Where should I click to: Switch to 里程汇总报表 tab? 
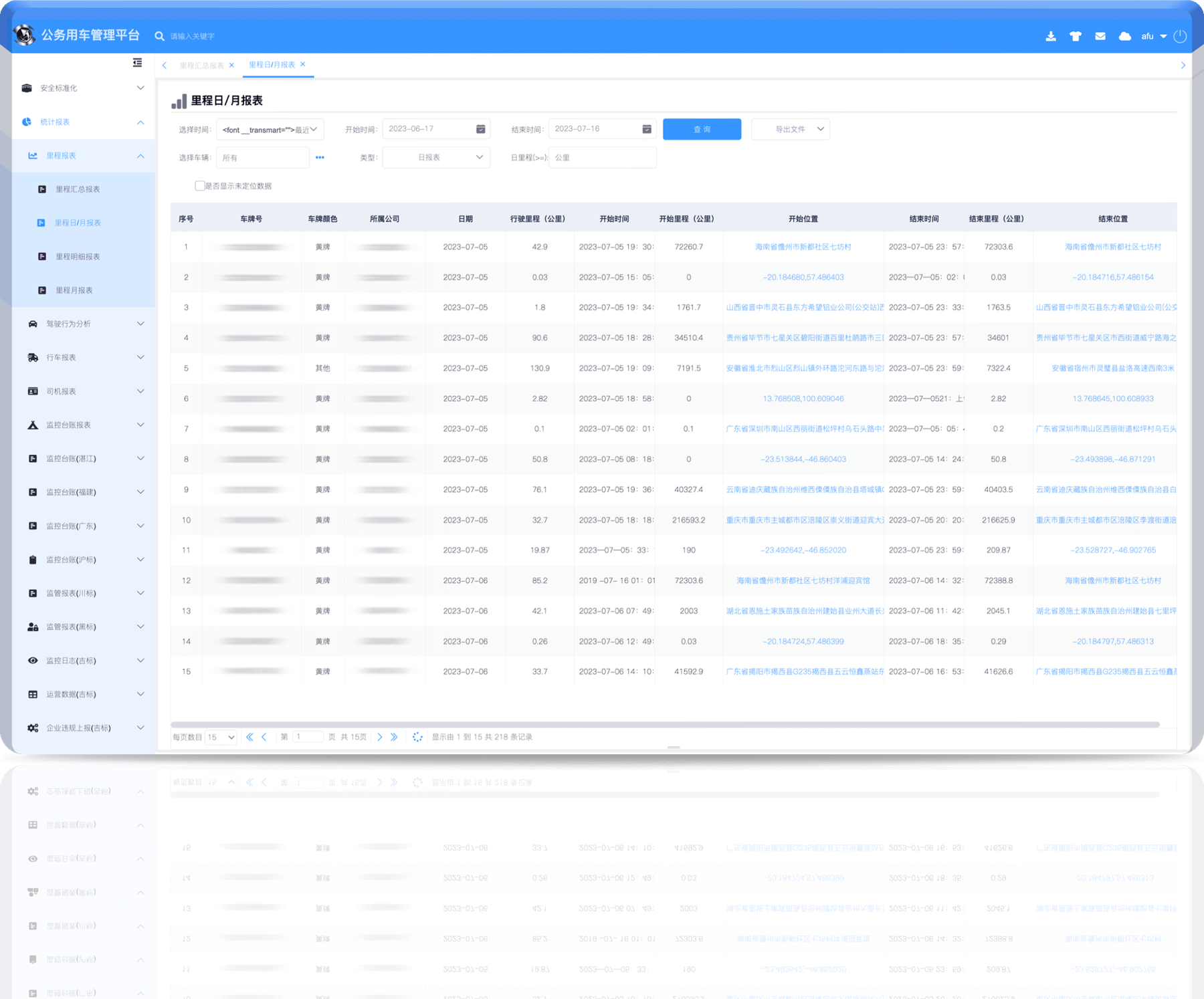coord(201,66)
